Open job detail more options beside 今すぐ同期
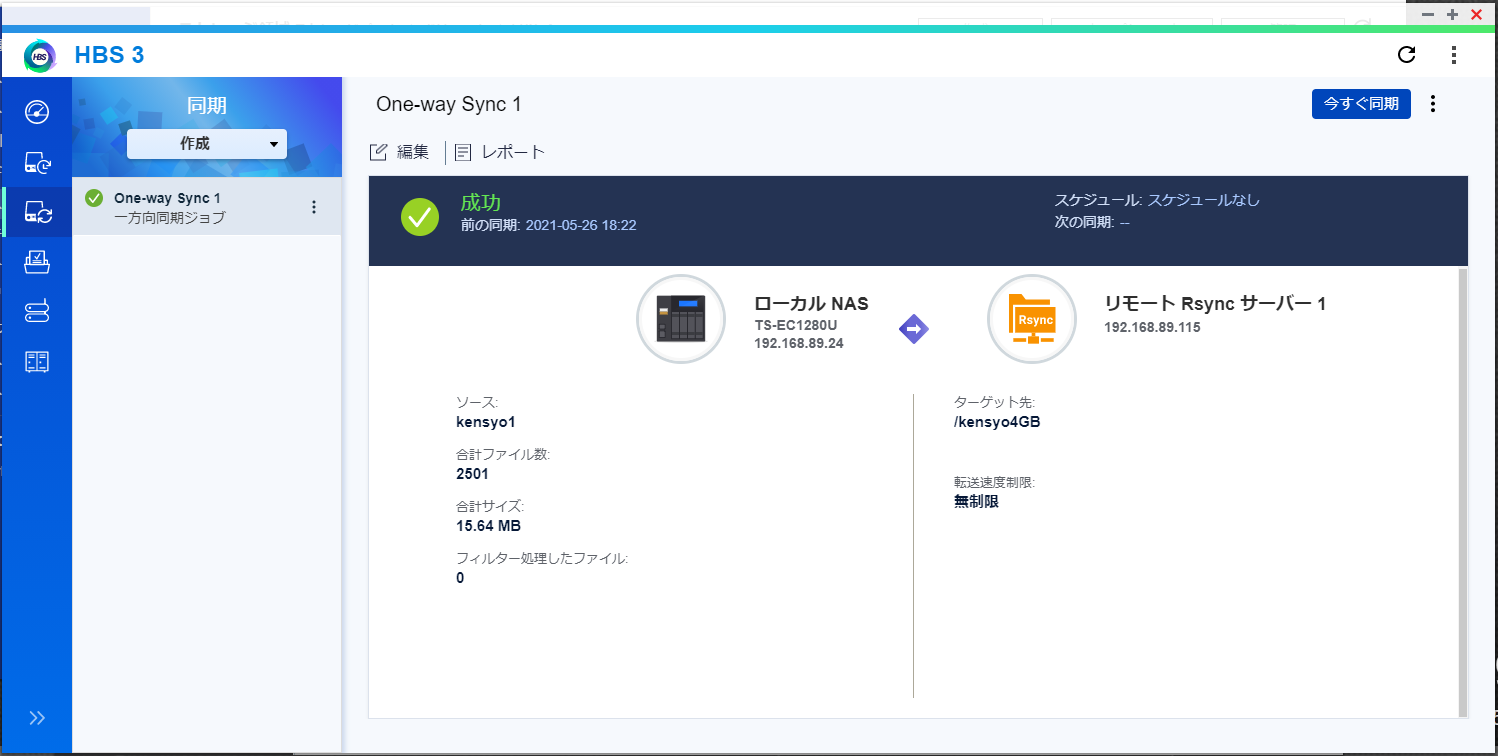This screenshot has height=756, width=1498. [x=1433, y=104]
